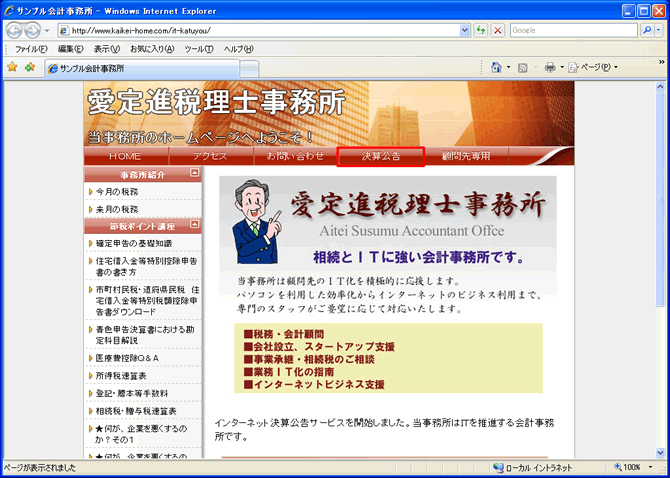Click the Add to Favorites icon
The height and width of the screenshot is (478, 670).
tap(30, 67)
